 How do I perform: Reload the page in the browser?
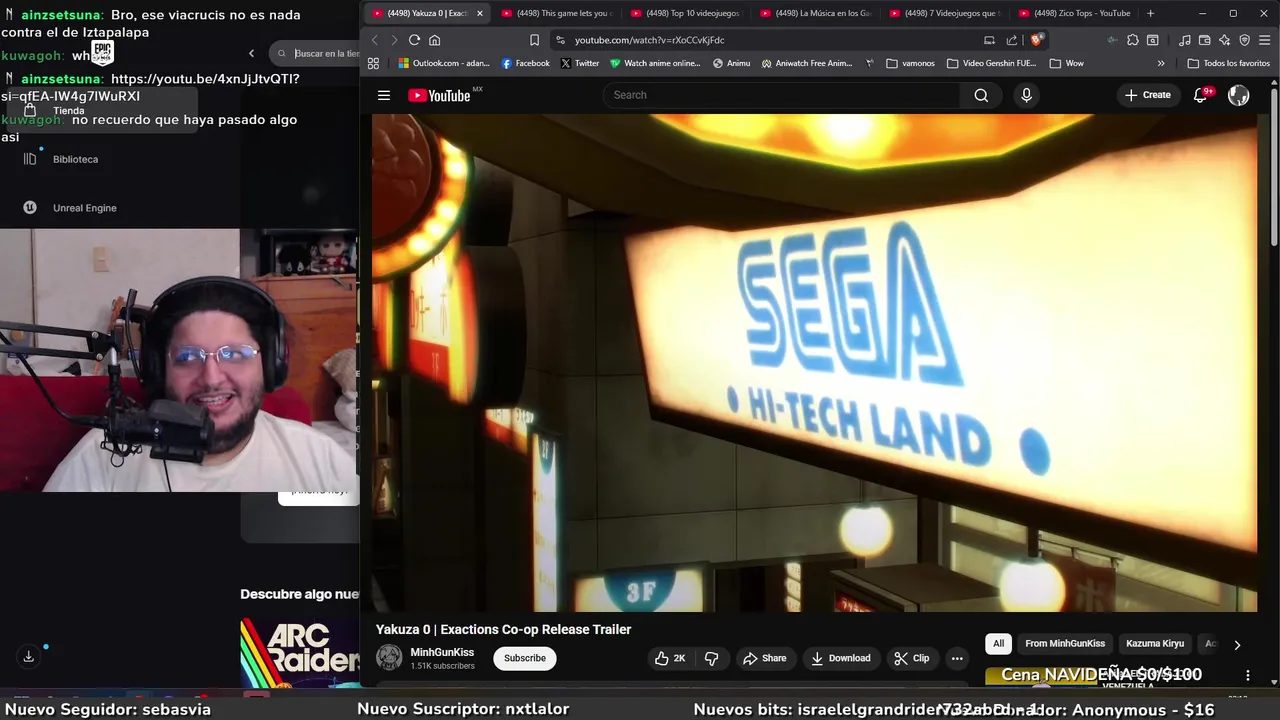(x=414, y=40)
